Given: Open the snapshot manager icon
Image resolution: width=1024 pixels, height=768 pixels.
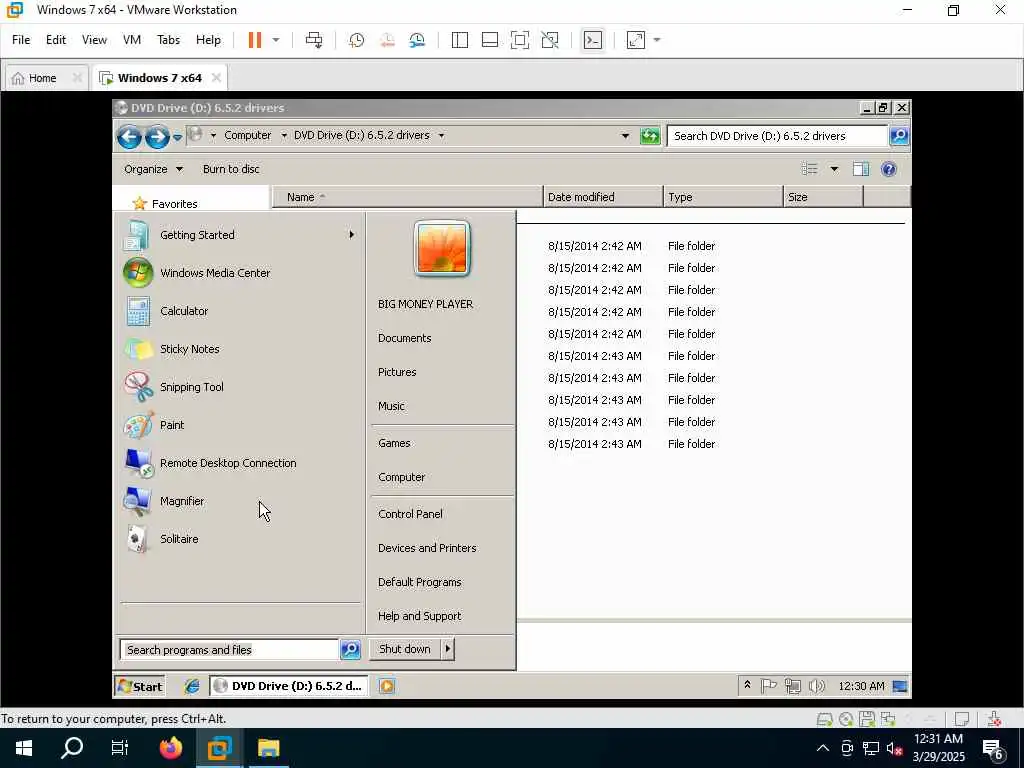Looking at the screenshot, I should tap(417, 40).
